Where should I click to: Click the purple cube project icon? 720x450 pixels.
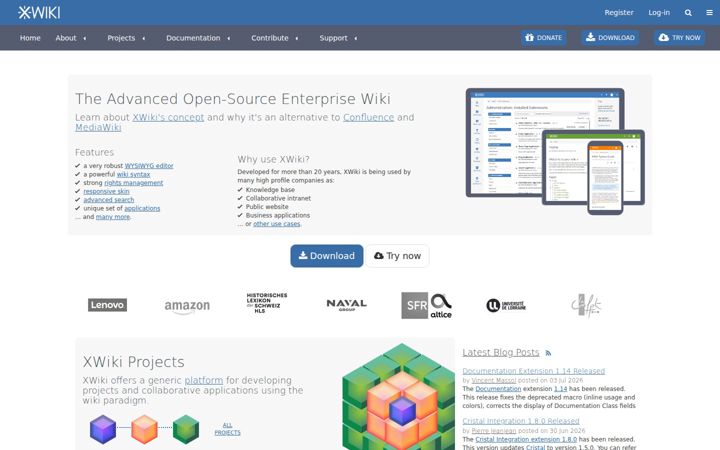coord(103,429)
